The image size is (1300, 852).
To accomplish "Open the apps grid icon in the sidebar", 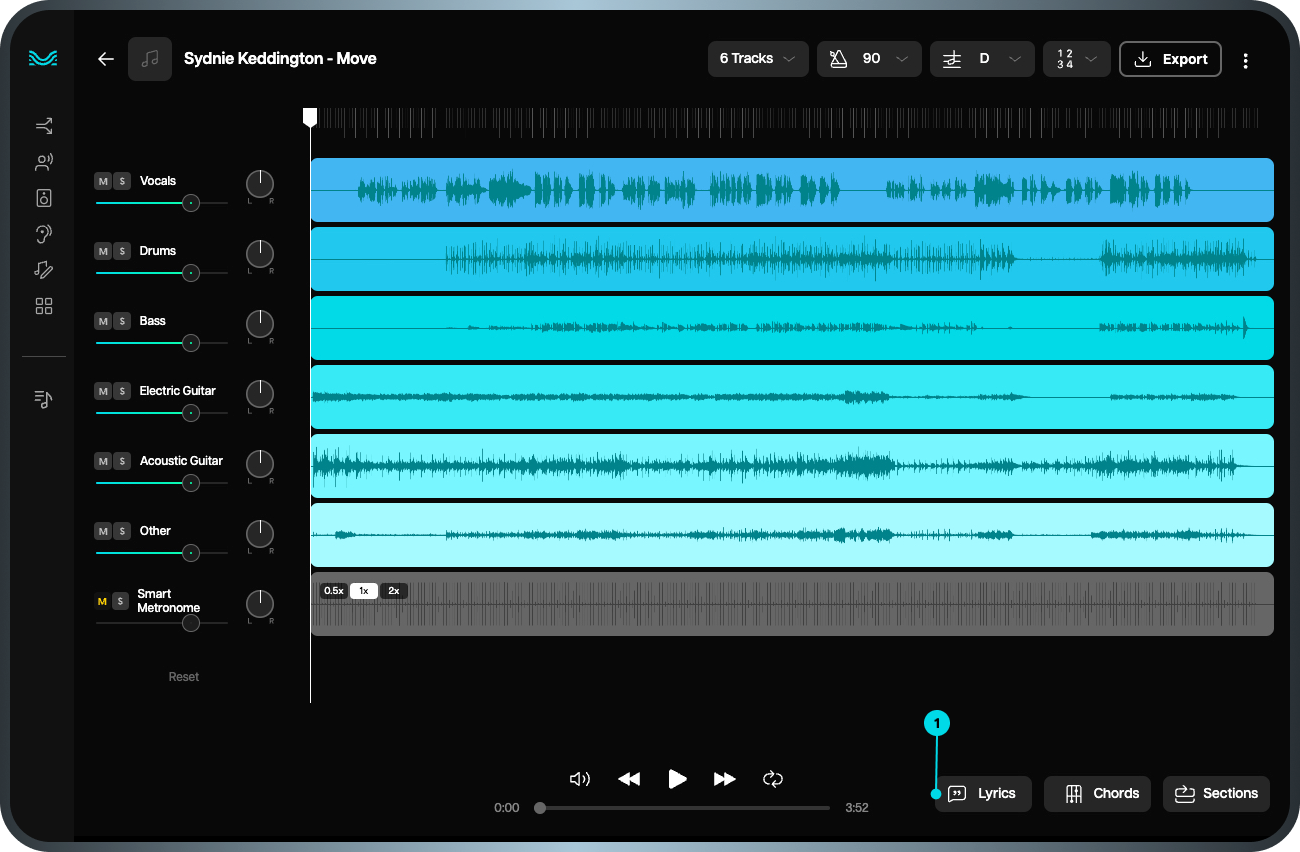I will [43, 305].
